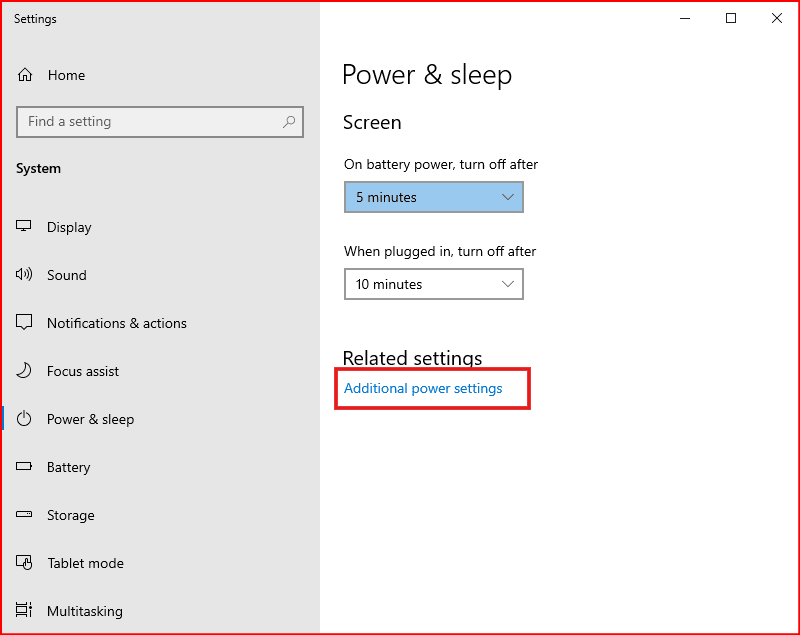Open the Power & sleep sidebar entry
This screenshot has width=800, height=635.
(90, 419)
